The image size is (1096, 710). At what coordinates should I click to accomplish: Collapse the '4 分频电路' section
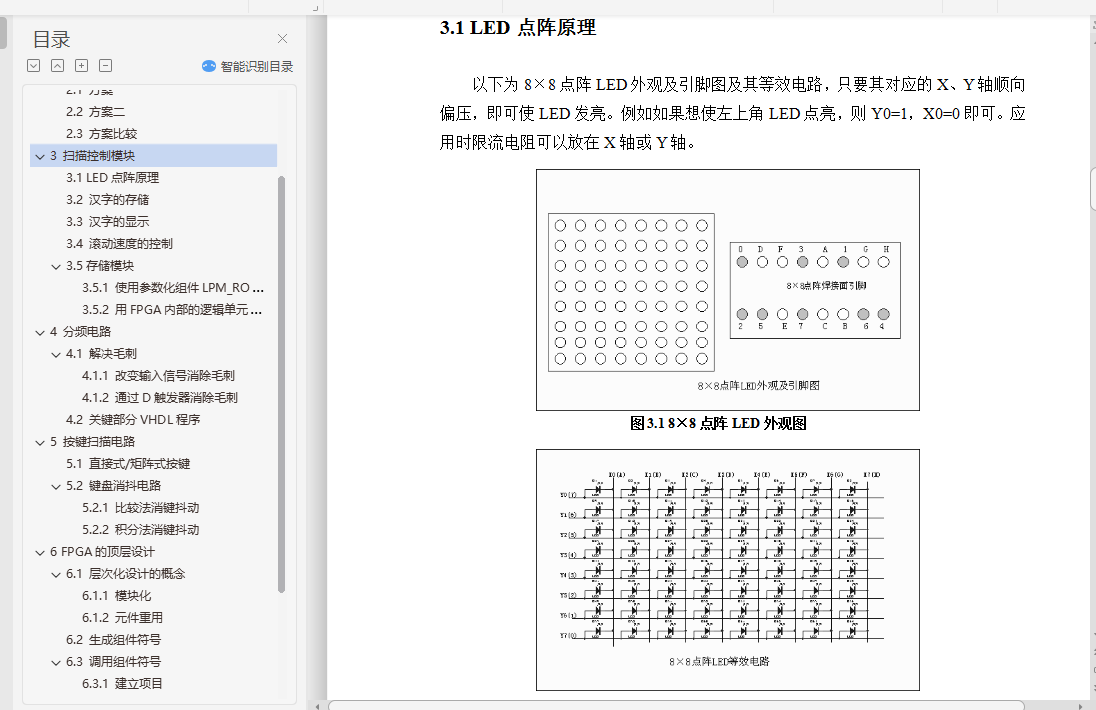pyautogui.click(x=40, y=332)
